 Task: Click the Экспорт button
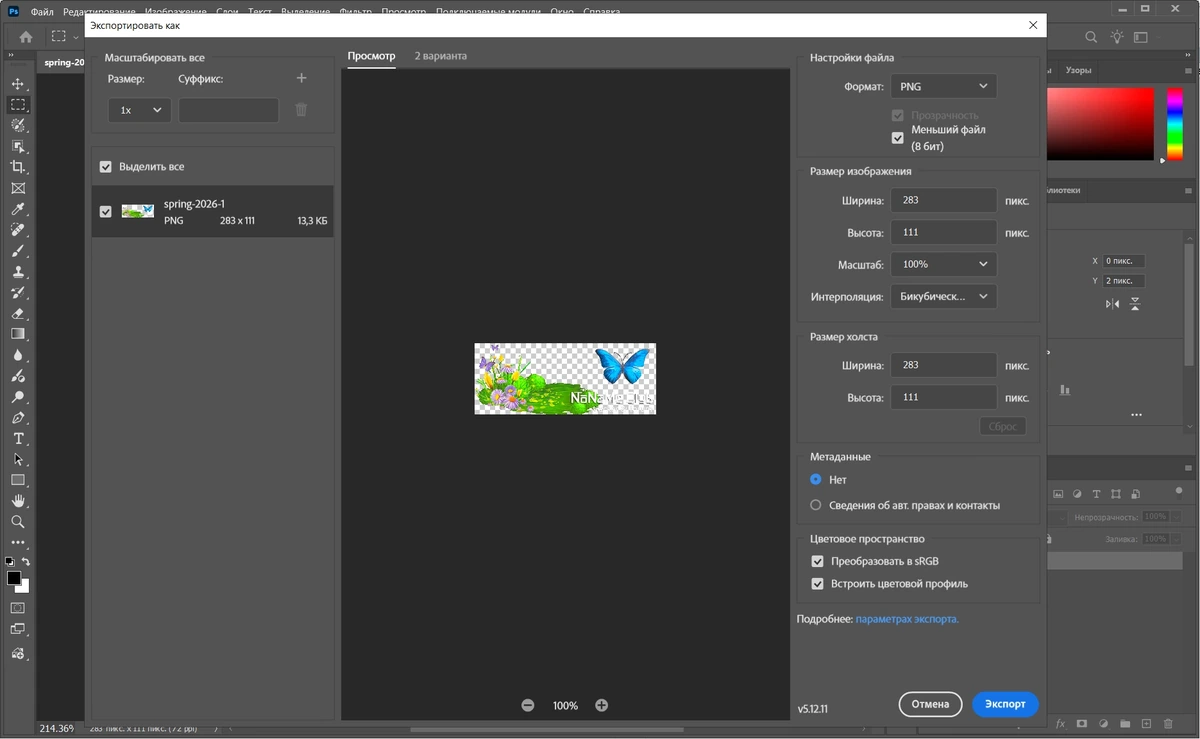[x=1005, y=704]
